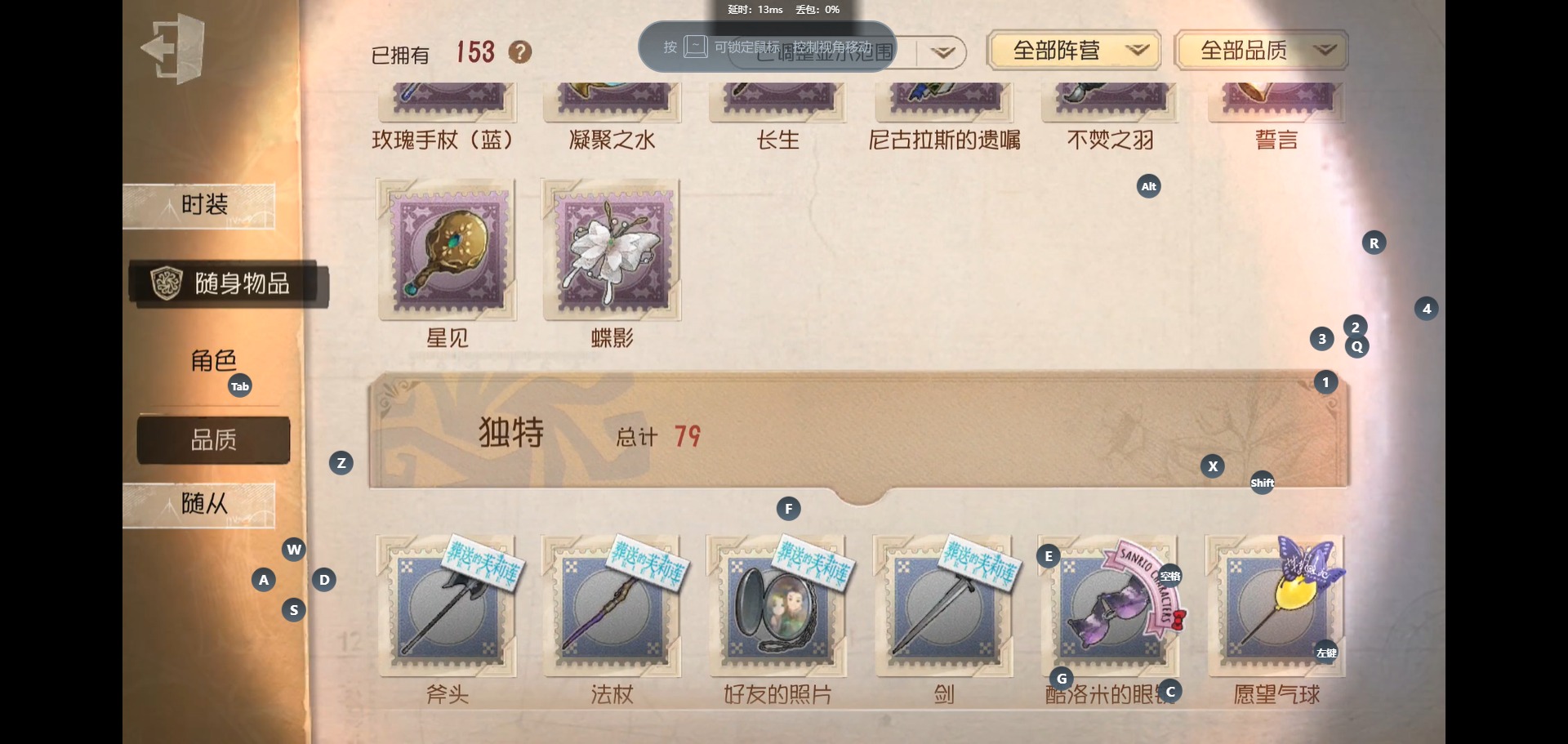Choose the 法杖 staff item

612,606
